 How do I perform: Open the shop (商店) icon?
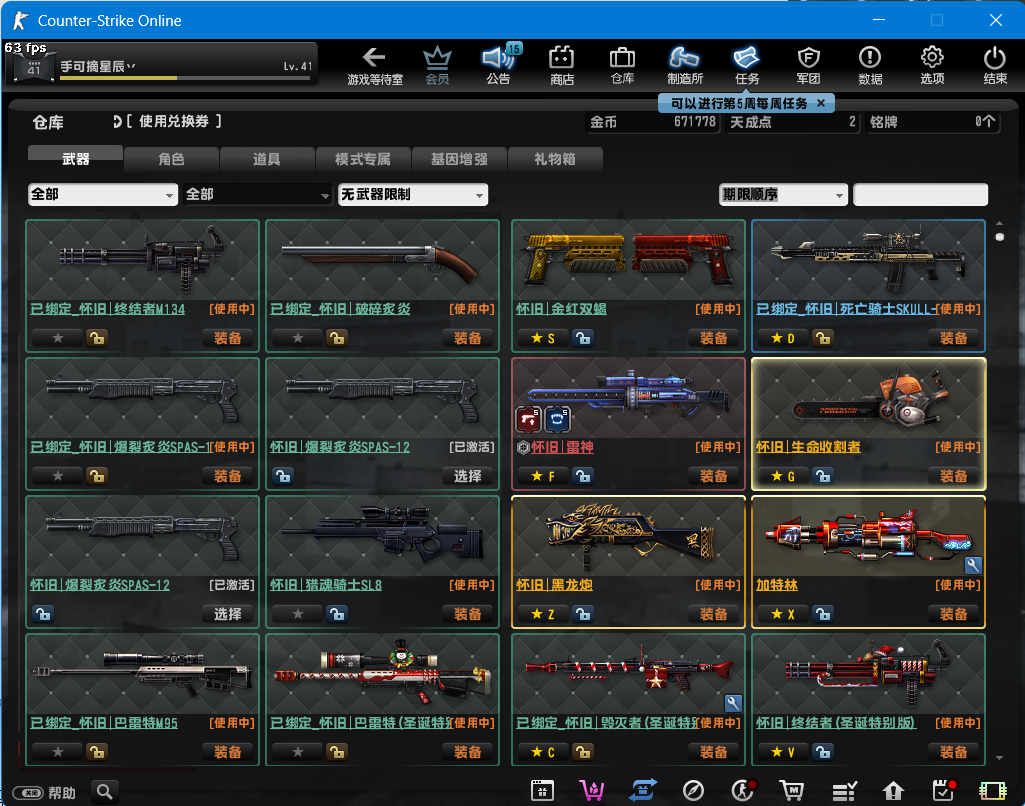click(x=562, y=65)
